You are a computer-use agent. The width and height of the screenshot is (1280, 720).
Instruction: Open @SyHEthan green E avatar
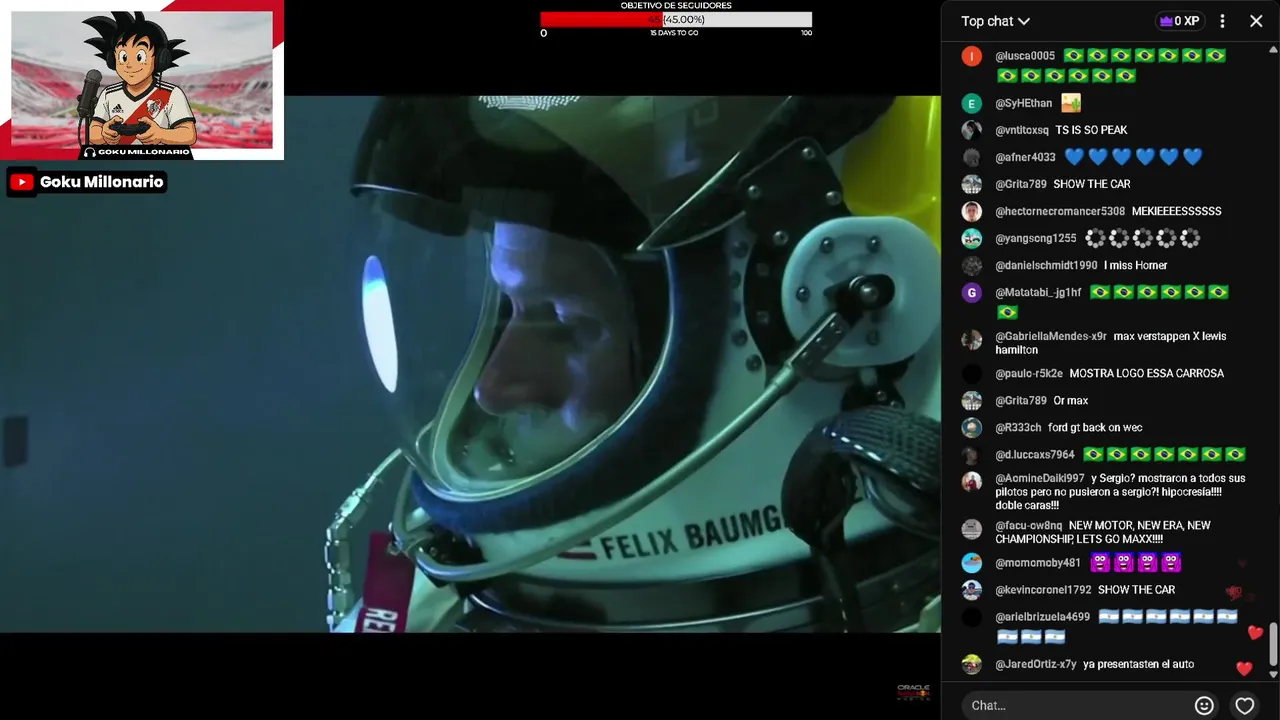pyautogui.click(x=972, y=103)
